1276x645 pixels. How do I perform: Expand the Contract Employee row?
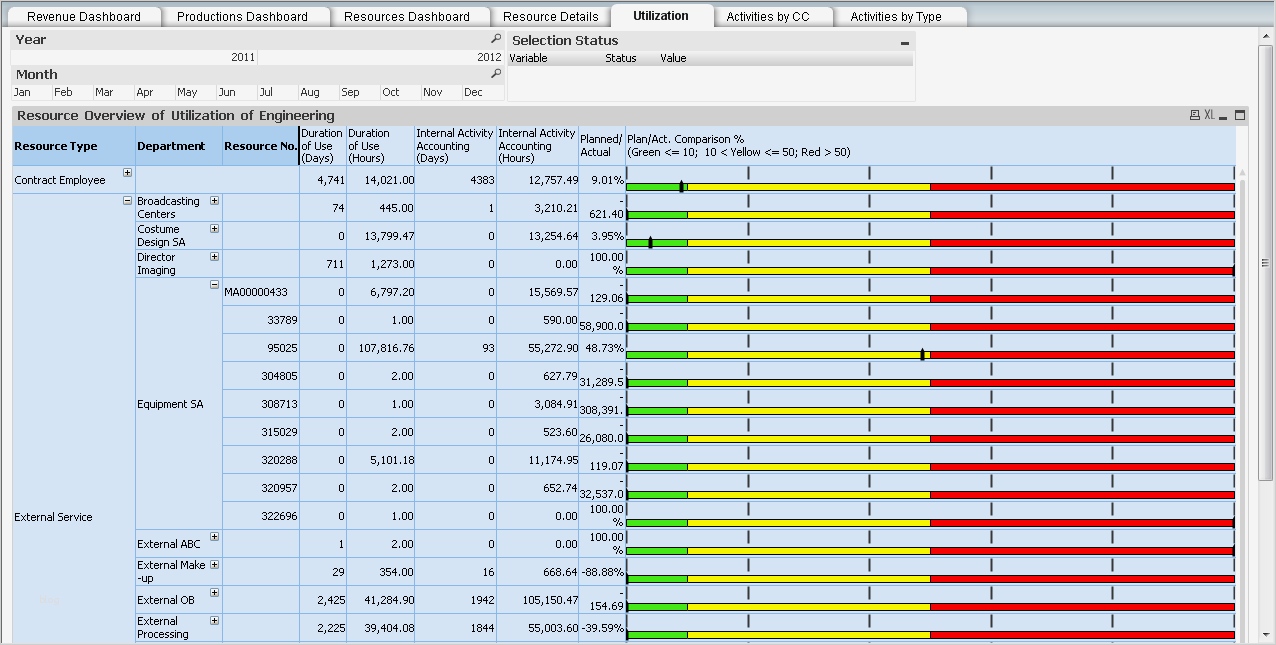127,173
